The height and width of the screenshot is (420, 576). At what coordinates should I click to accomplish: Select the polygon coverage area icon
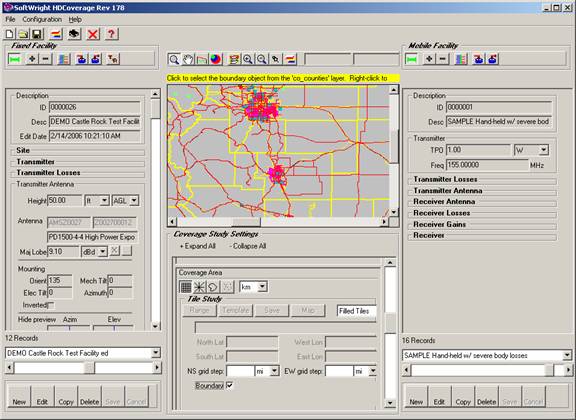(x=213, y=287)
